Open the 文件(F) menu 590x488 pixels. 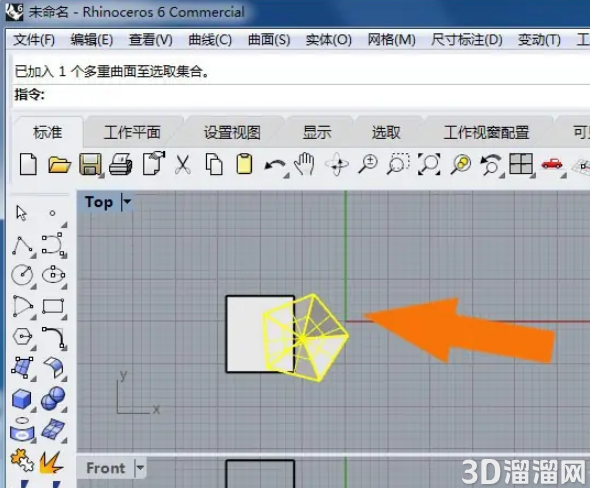[x=34, y=40]
